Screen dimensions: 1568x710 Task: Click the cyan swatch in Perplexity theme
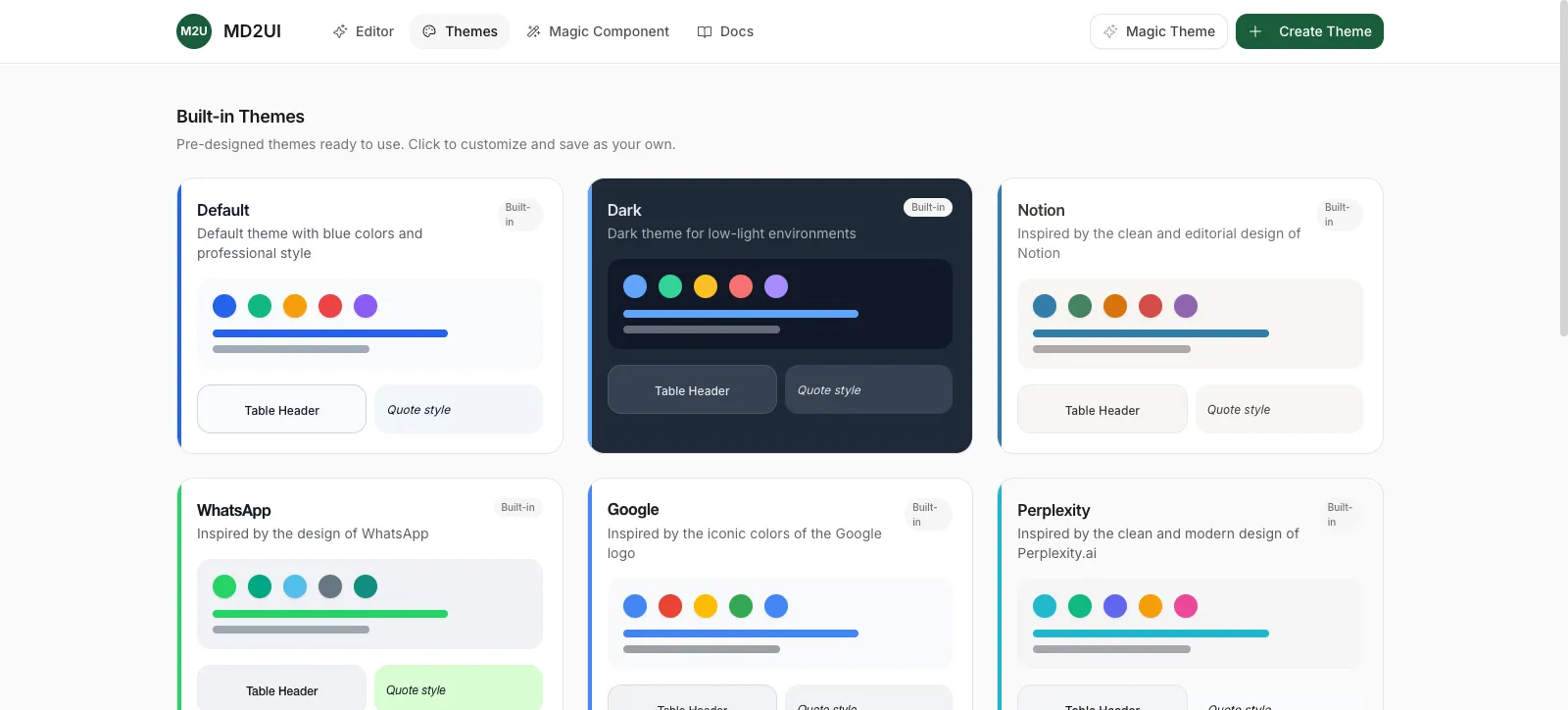point(1045,606)
